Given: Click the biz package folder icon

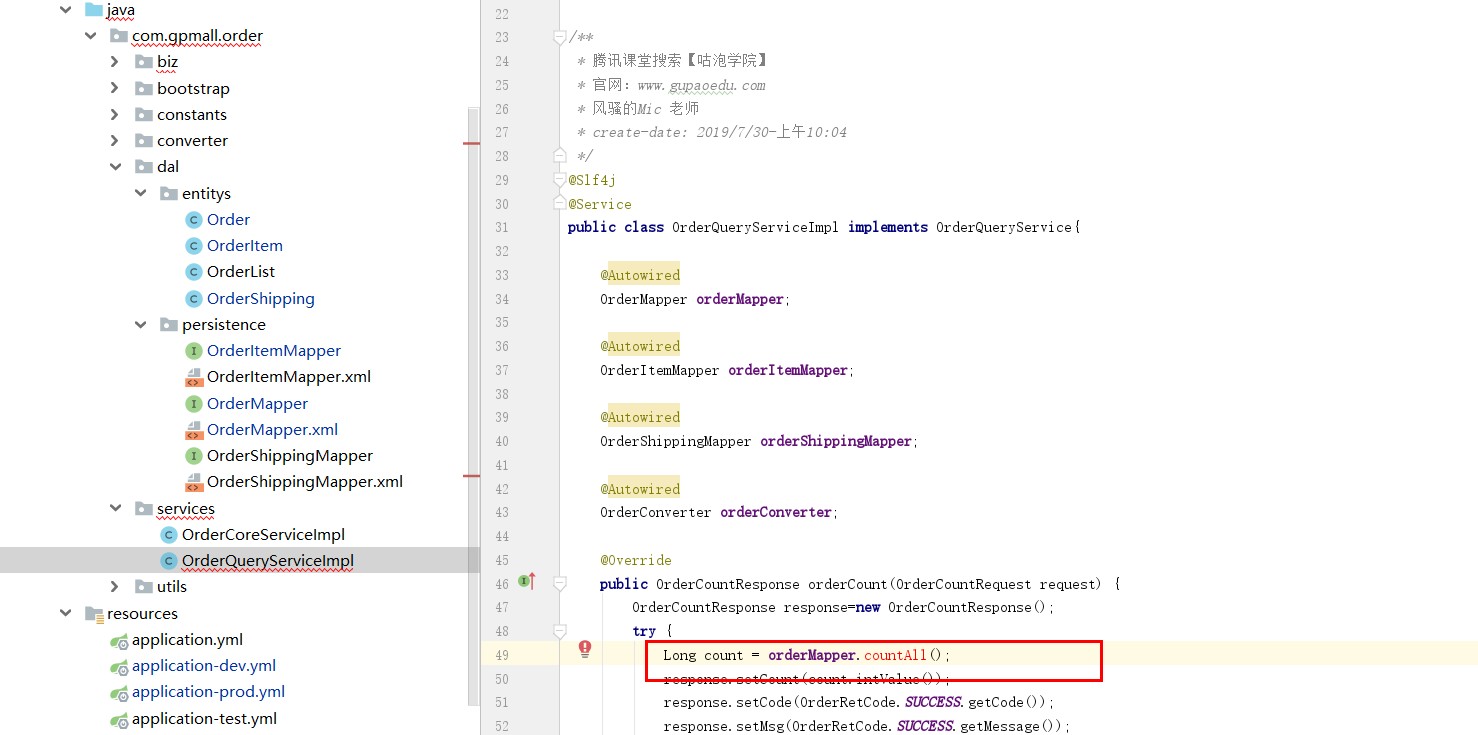Looking at the screenshot, I should click(144, 62).
